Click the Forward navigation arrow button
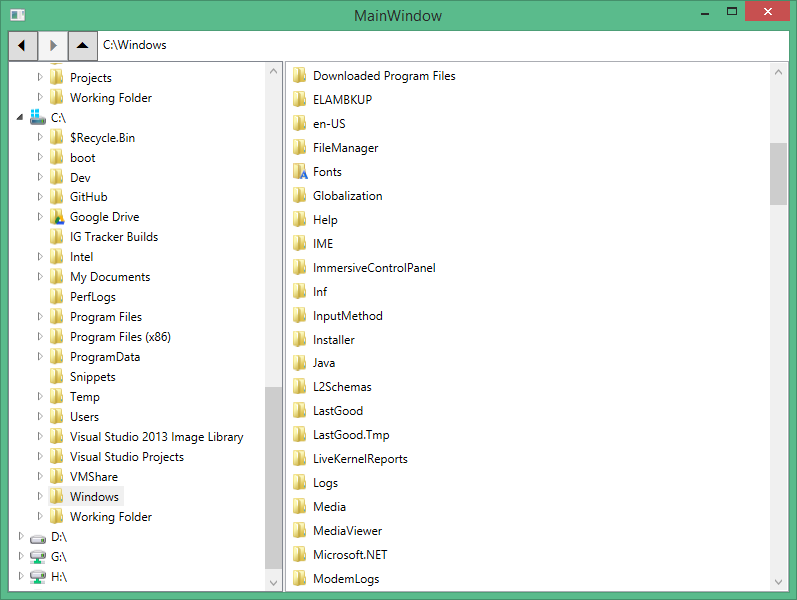The image size is (797, 600). tap(53, 45)
